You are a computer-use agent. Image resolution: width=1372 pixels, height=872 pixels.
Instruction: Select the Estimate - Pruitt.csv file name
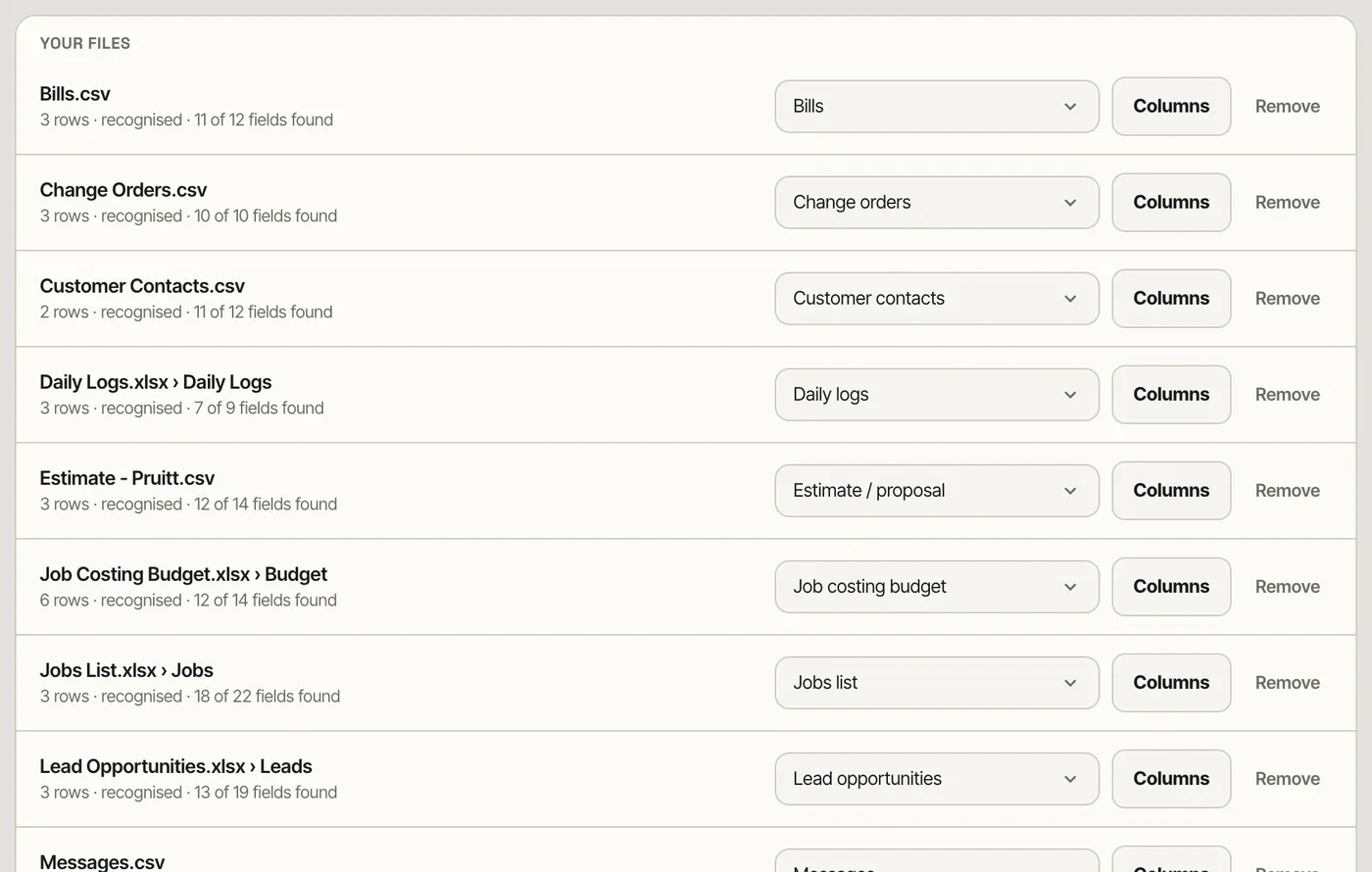tap(127, 478)
